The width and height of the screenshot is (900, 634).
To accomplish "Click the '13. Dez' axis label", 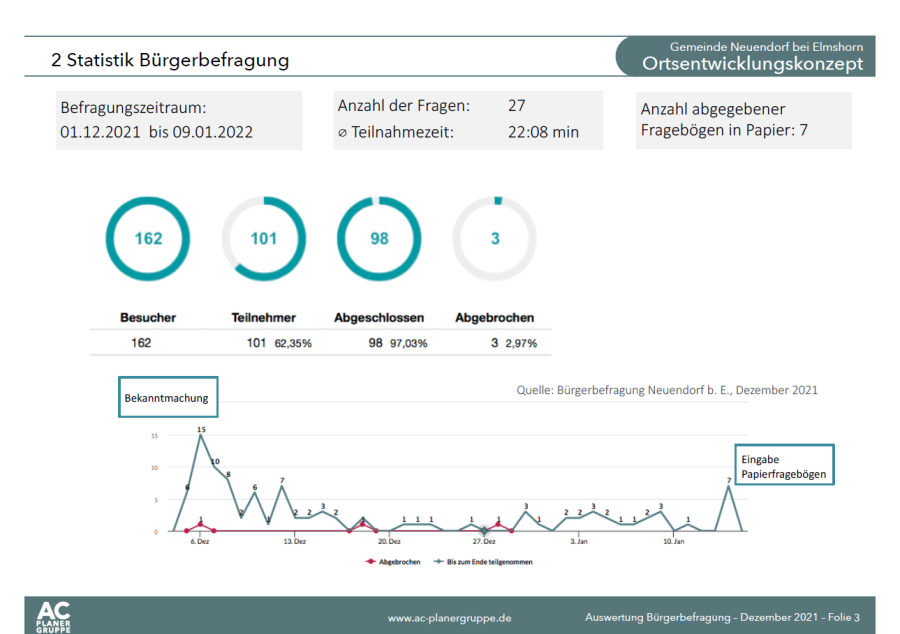I will [x=294, y=541].
